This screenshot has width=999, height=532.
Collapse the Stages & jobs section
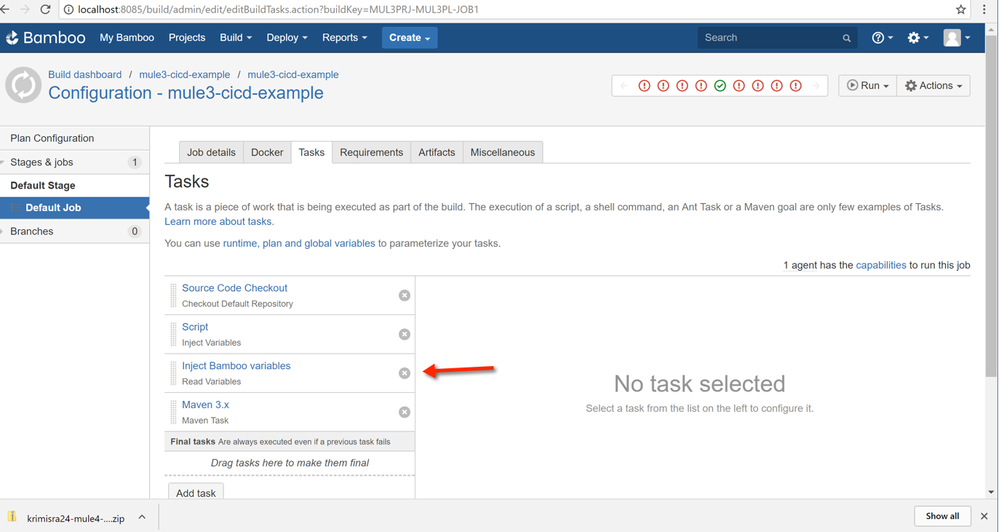click(3, 162)
